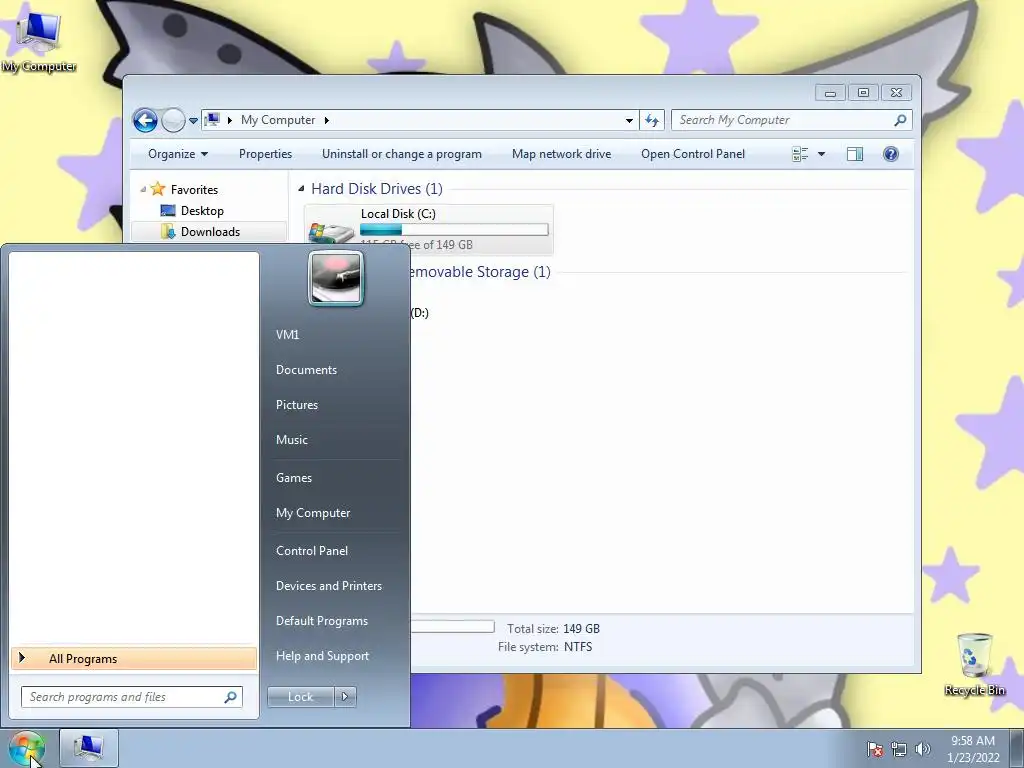Click File system NTFS detail
This screenshot has height=768, width=1024.
coord(545,647)
